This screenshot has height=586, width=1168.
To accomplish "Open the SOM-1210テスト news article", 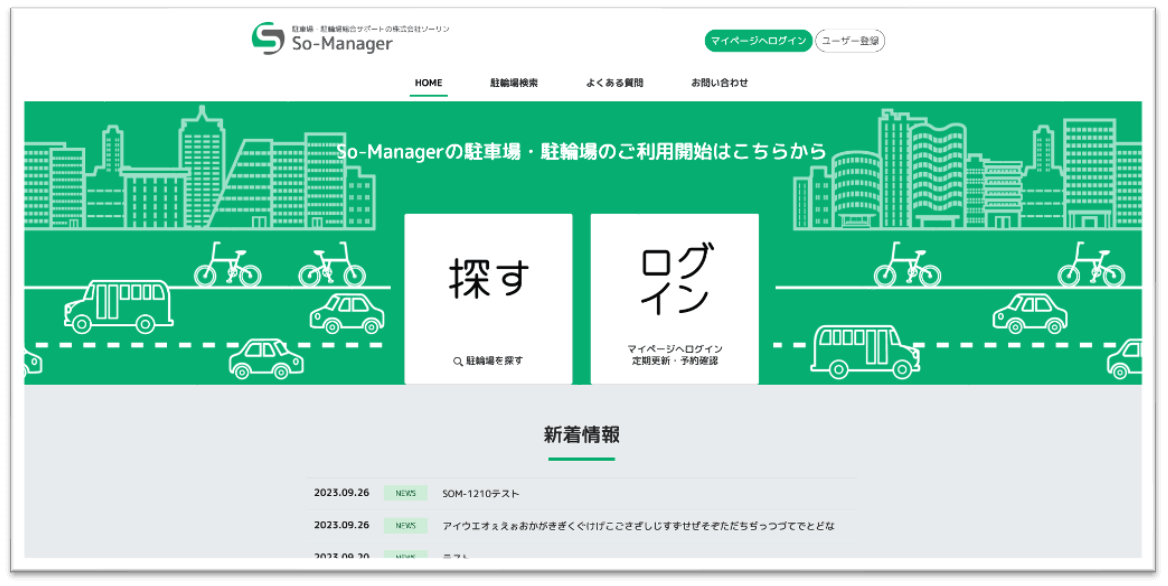I will tap(481, 493).
